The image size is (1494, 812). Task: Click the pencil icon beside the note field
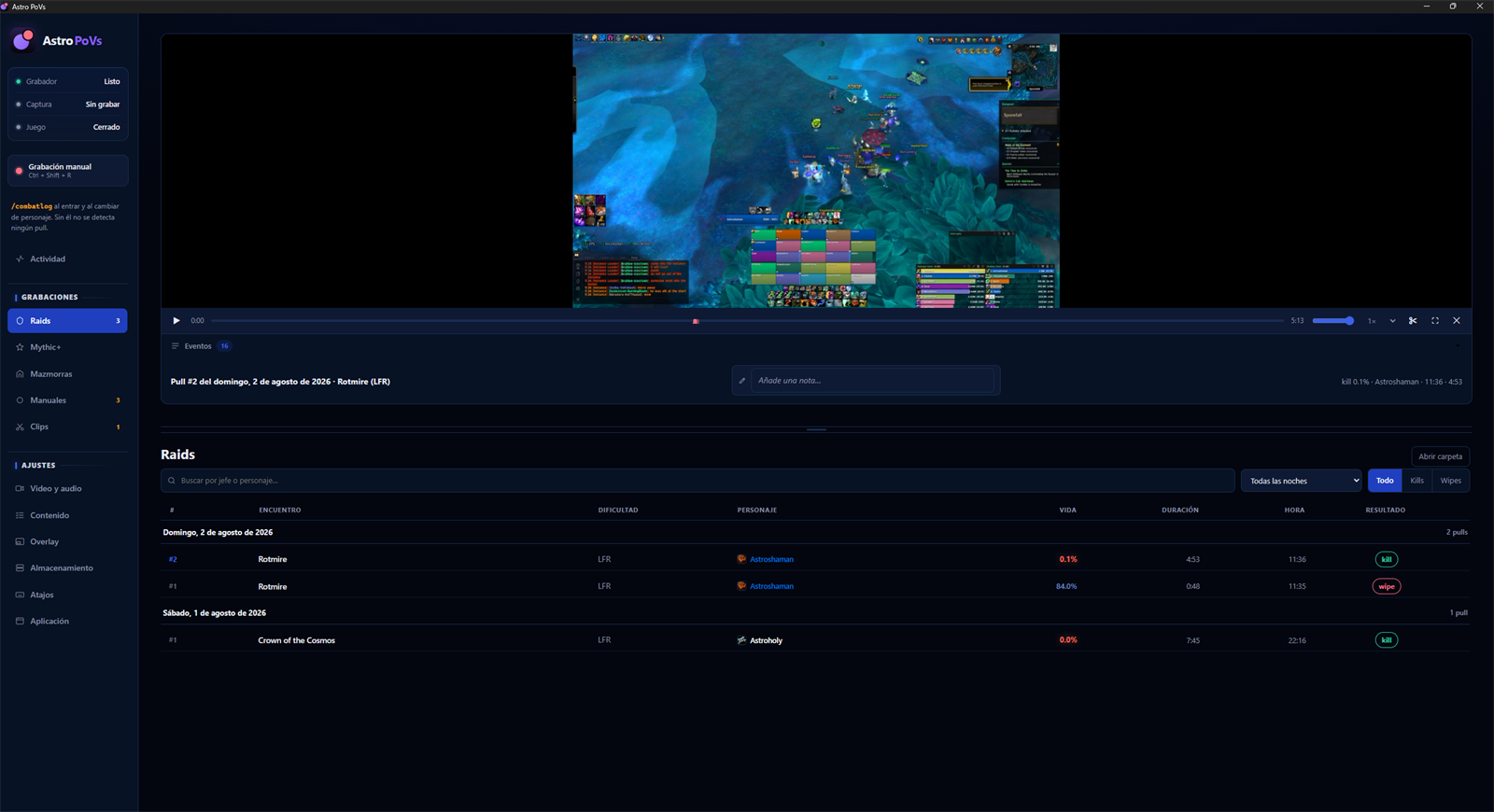pyautogui.click(x=742, y=381)
